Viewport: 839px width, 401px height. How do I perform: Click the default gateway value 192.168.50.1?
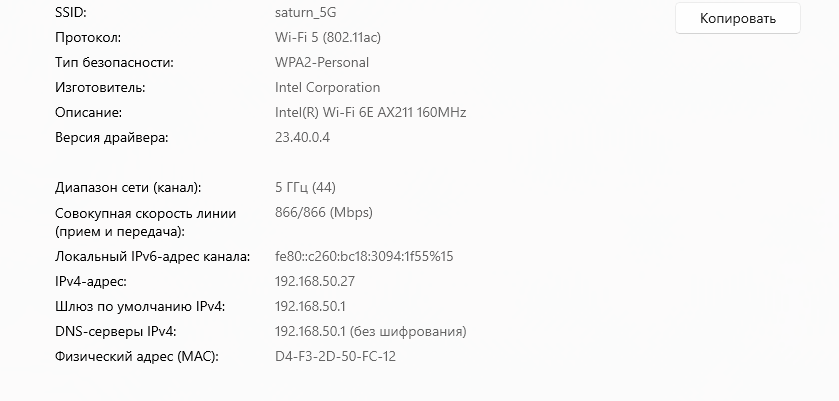[310, 307]
